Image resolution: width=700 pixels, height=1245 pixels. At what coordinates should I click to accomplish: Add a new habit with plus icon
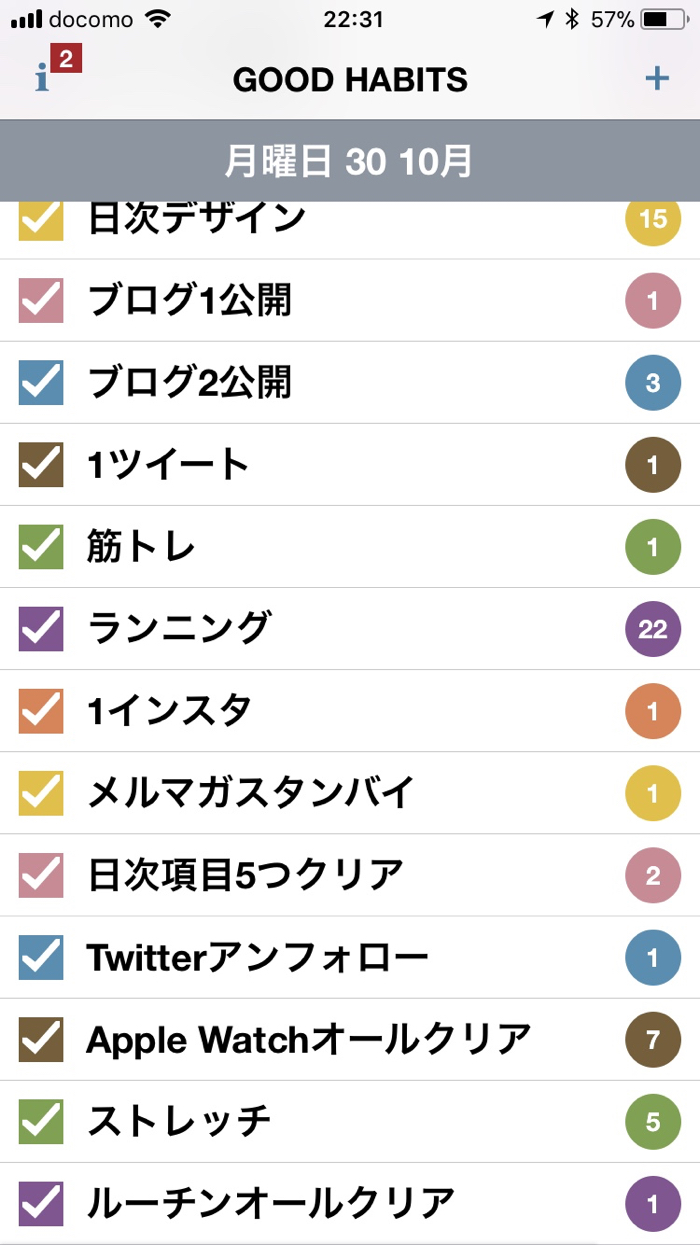pos(656,79)
